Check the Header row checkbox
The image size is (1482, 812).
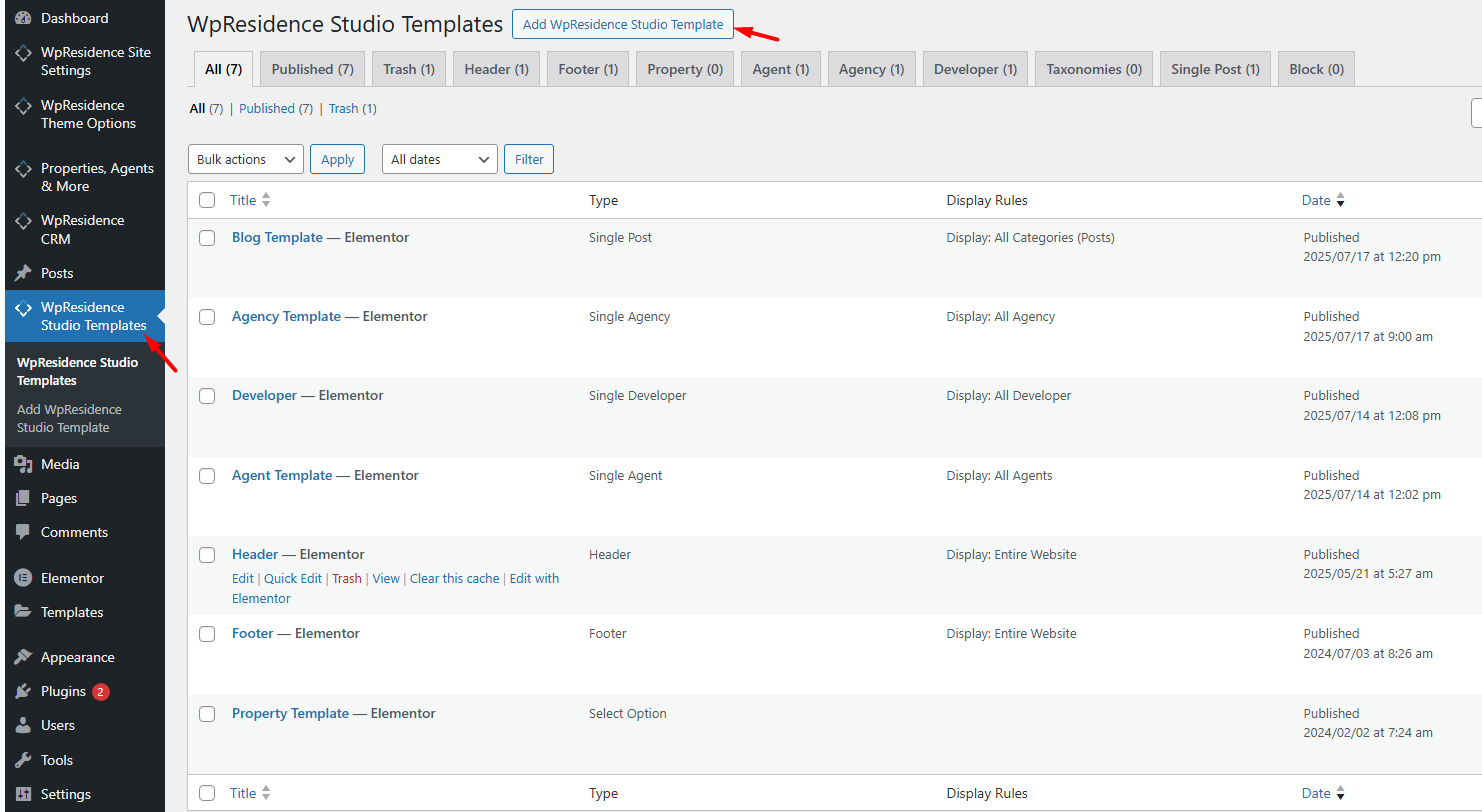[x=207, y=555]
